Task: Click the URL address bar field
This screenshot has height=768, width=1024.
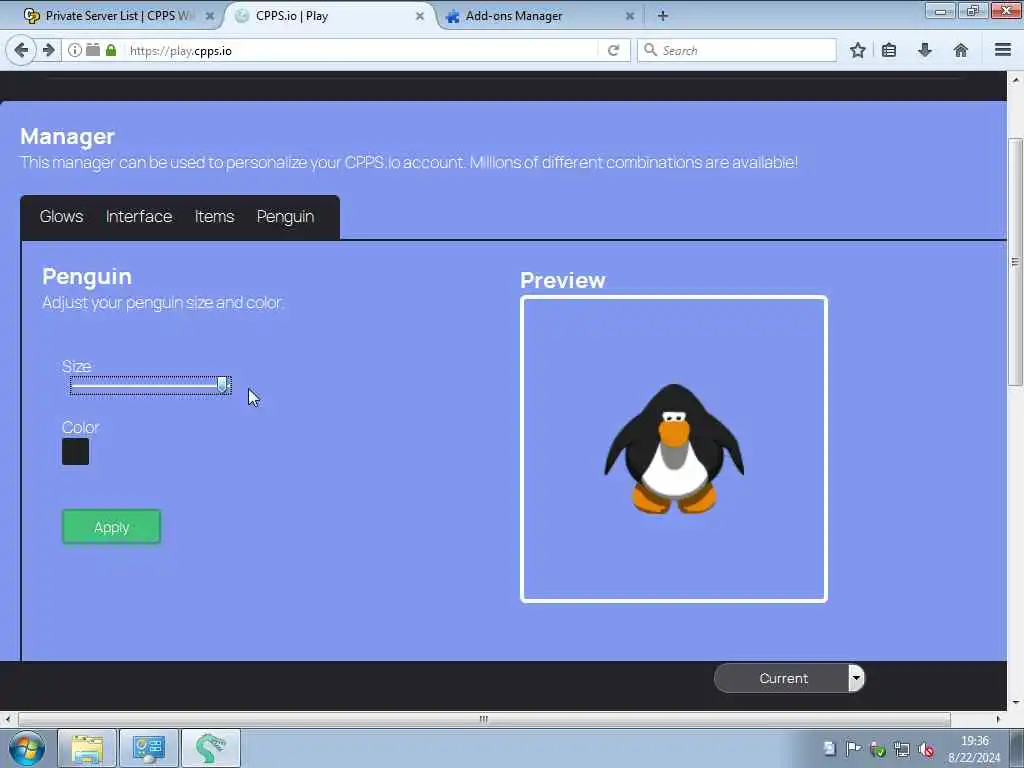Action: click(x=362, y=50)
